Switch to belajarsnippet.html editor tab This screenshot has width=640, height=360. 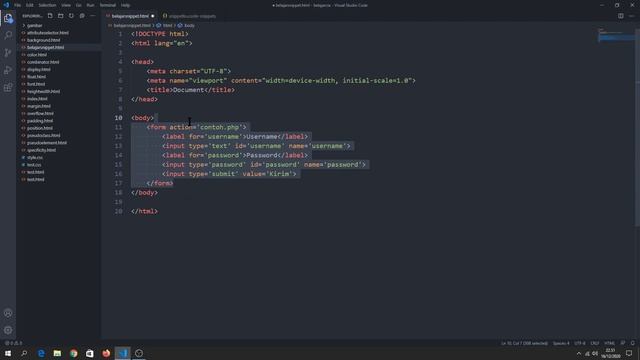(130, 16)
